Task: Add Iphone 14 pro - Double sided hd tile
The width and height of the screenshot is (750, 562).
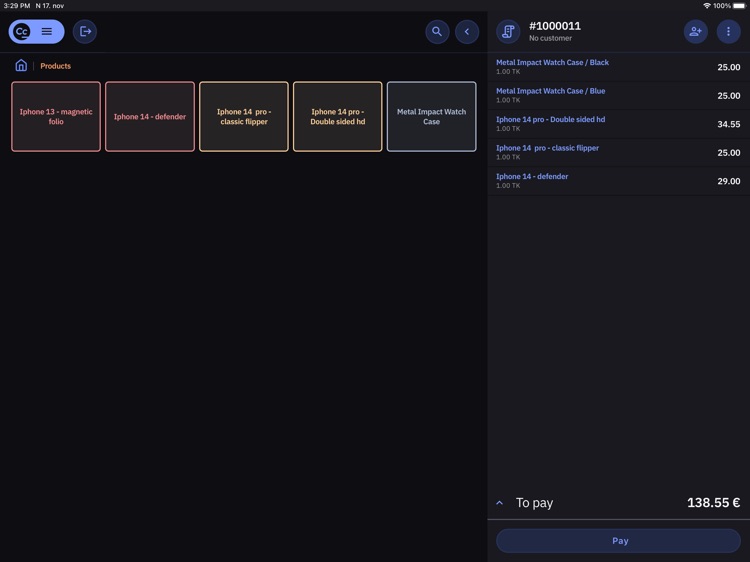Action: tap(338, 117)
